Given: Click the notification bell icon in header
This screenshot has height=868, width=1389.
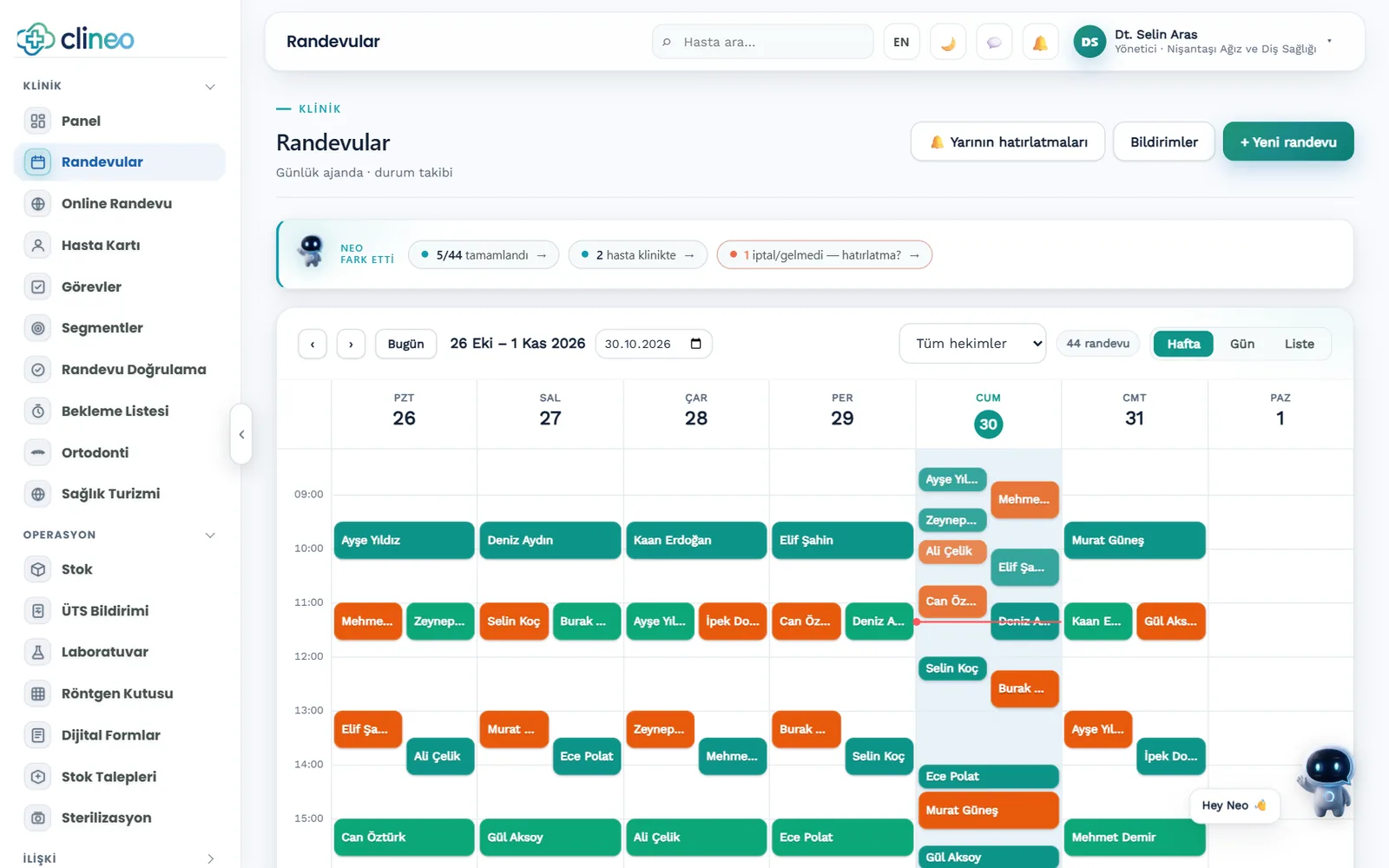Looking at the screenshot, I should click(1040, 42).
